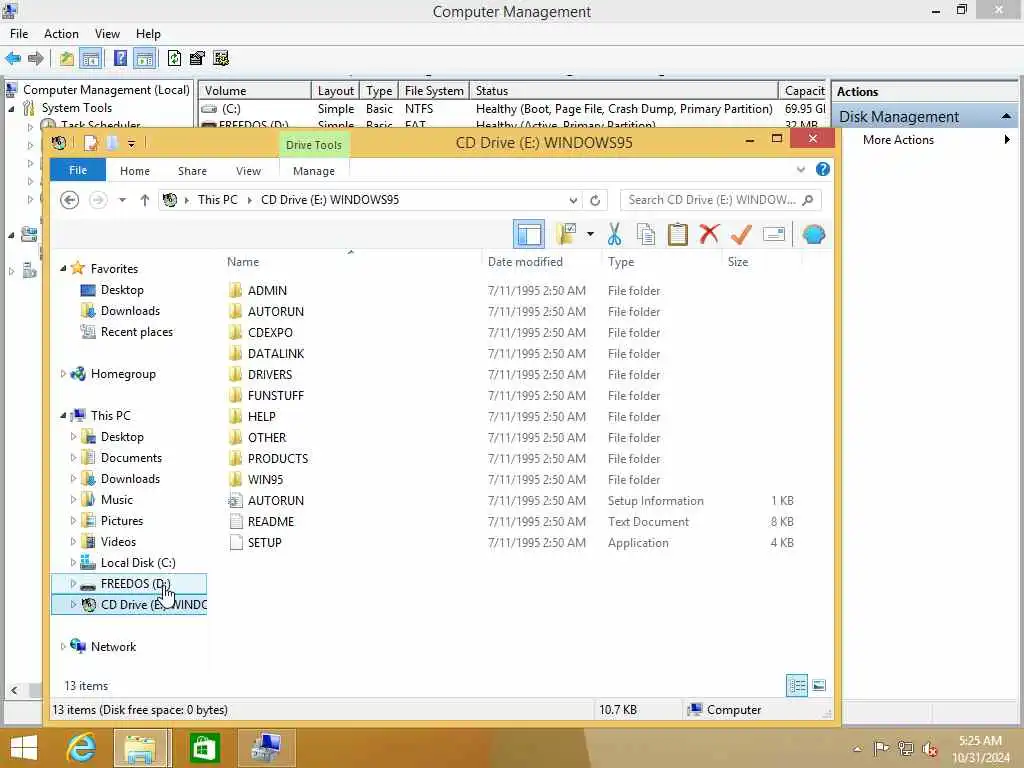Image resolution: width=1024 pixels, height=768 pixels.
Task: Sort by Name column header
Action: coord(243,262)
